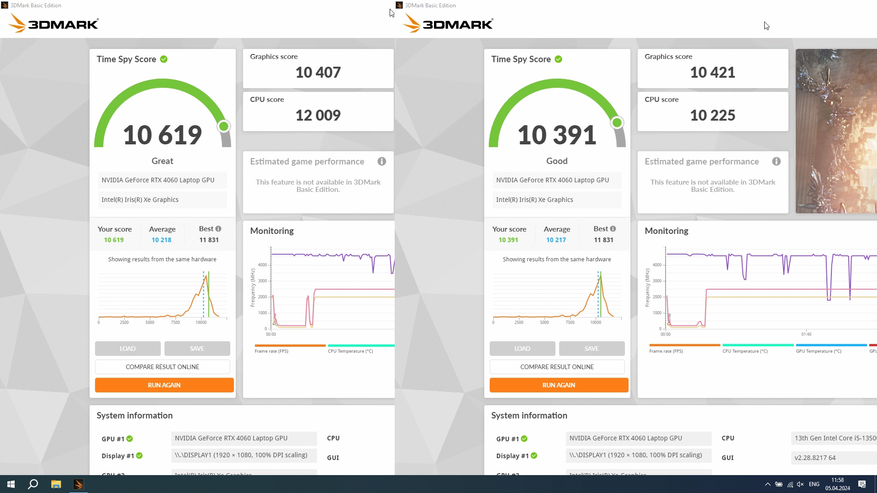
Task: Click the Average value 10 217
Action: pos(556,240)
